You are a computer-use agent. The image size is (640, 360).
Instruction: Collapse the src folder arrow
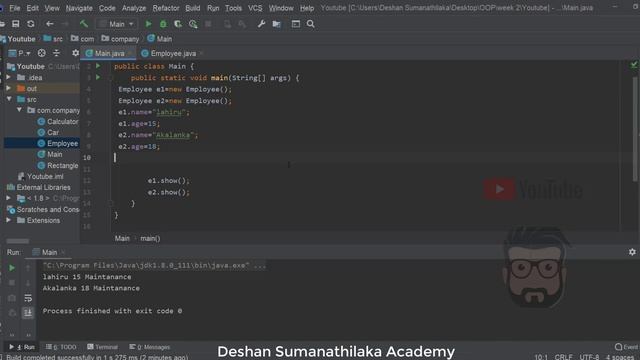click(x=9, y=99)
